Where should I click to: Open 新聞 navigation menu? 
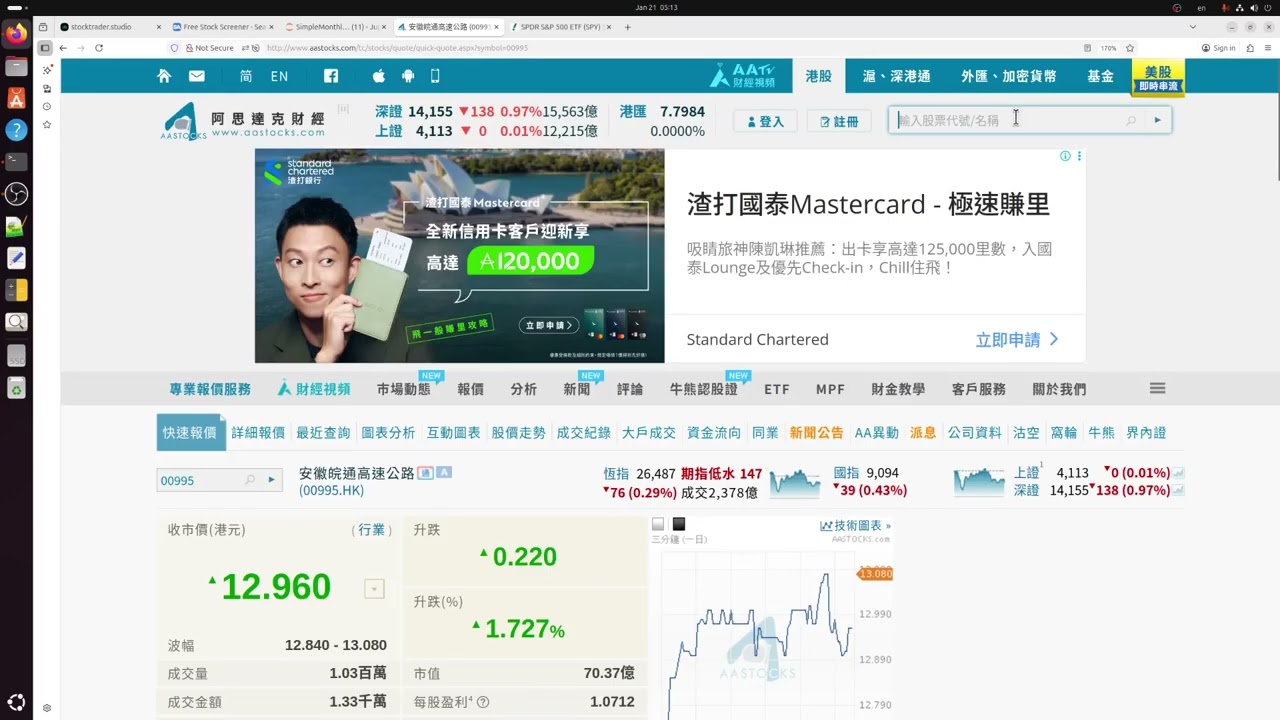coord(577,389)
